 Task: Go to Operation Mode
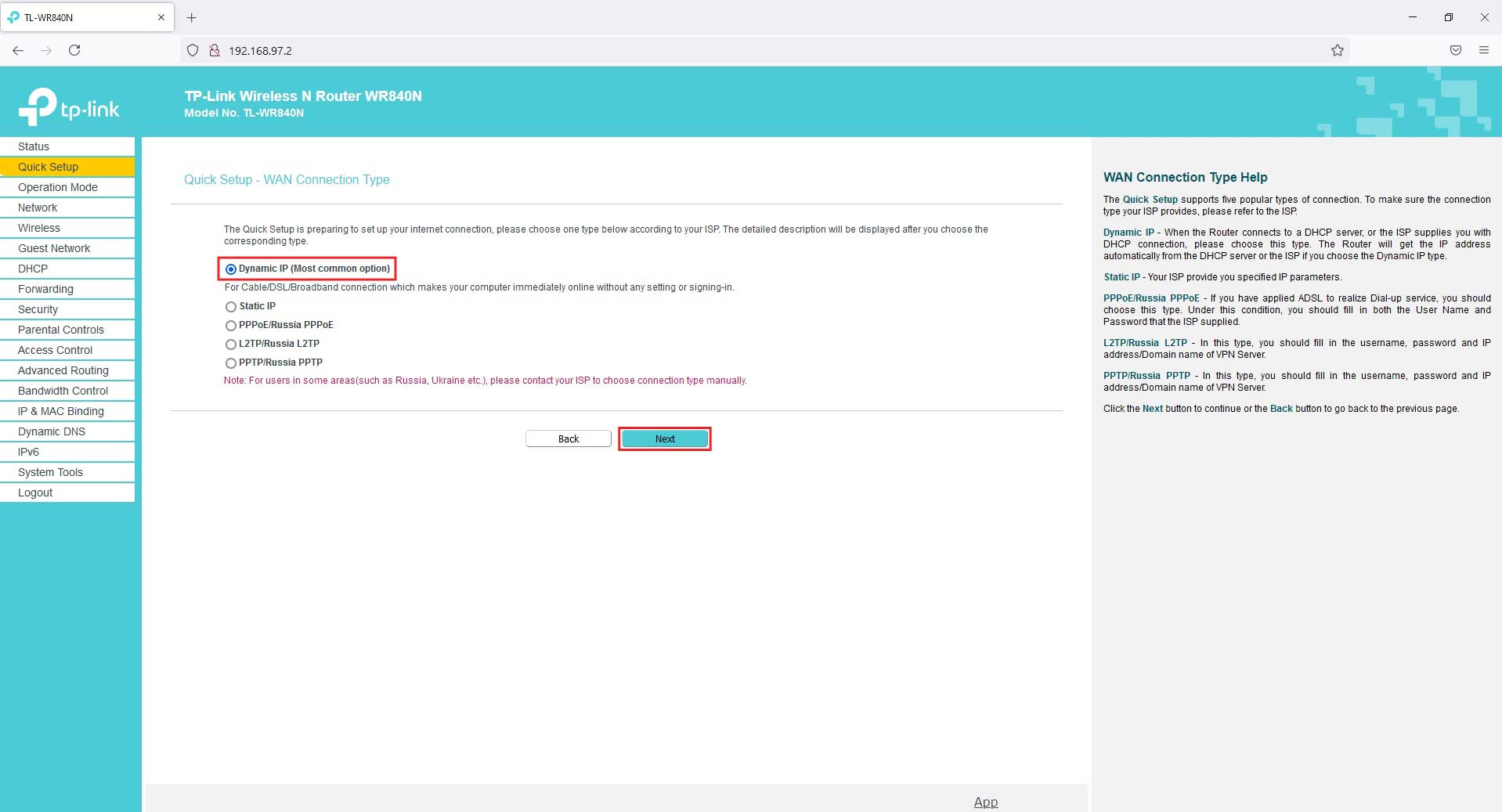[67, 187]
